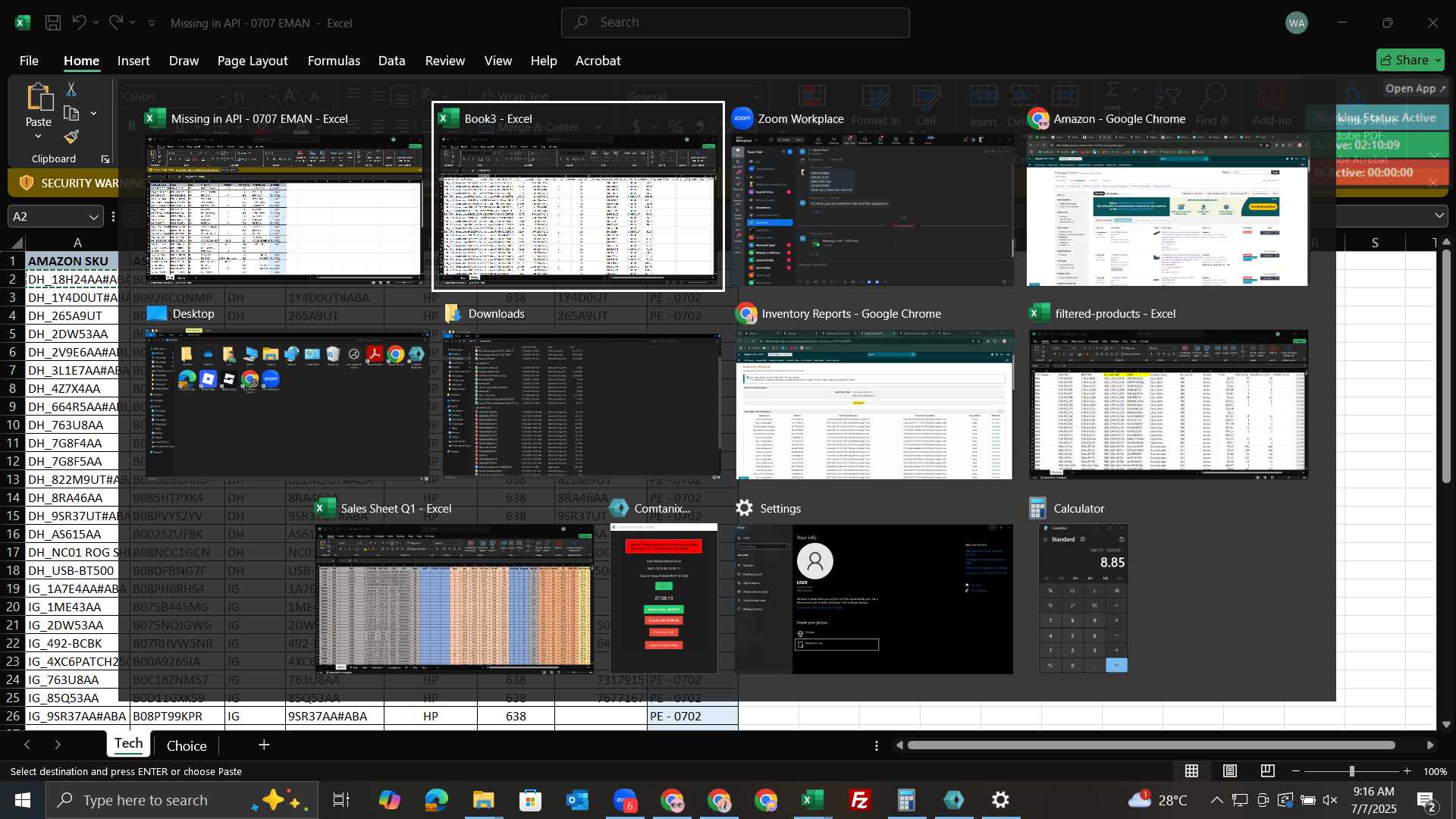Switch to Normal view in status bar
Image resolution: width=1456 pixels, height=819 pixels.
pos(1192,771)
